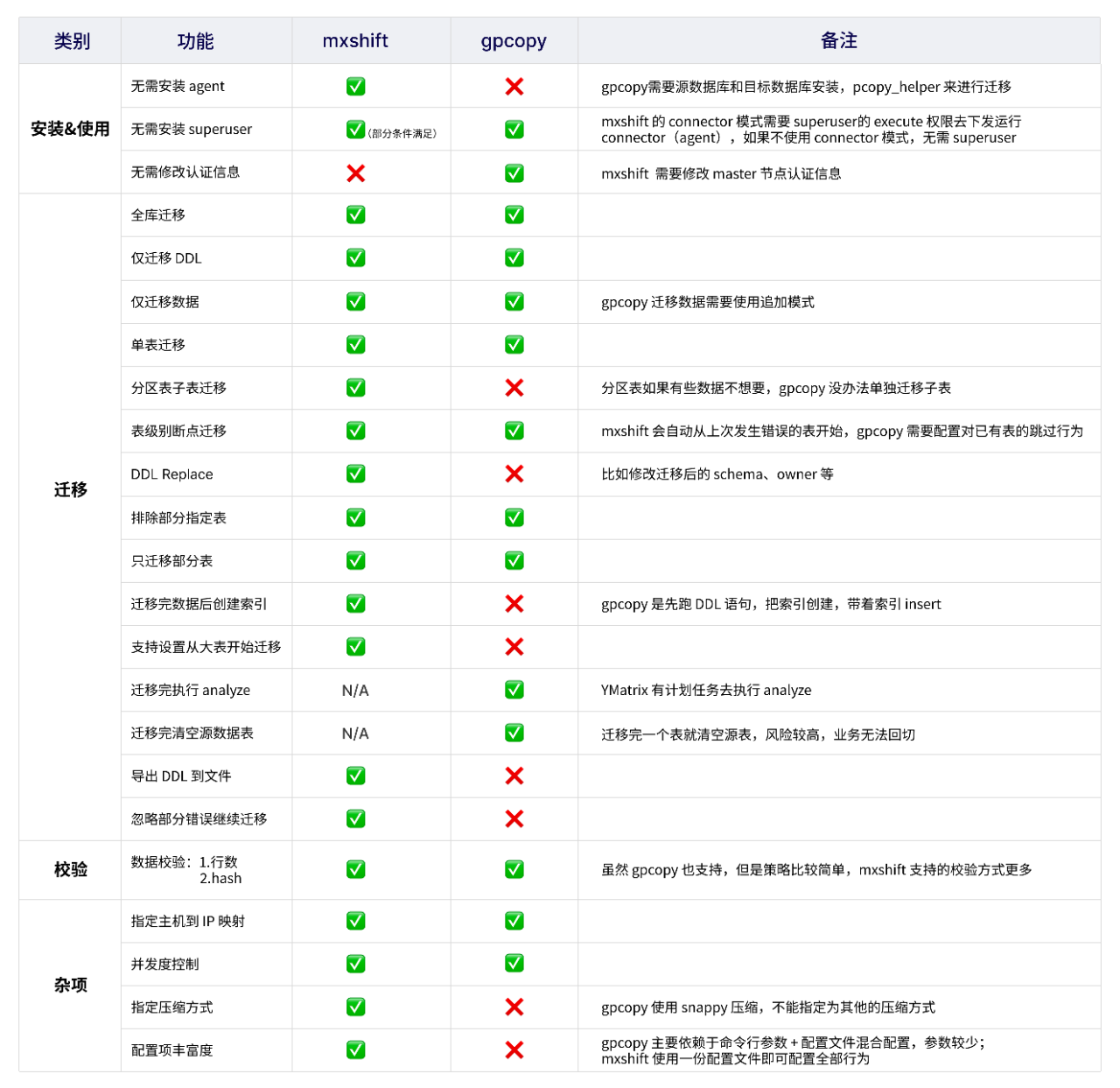Pick the gpcopy checkmark for 仅迁移数据
This screenshot has width=1120, height=1088.
pos(514,301)
